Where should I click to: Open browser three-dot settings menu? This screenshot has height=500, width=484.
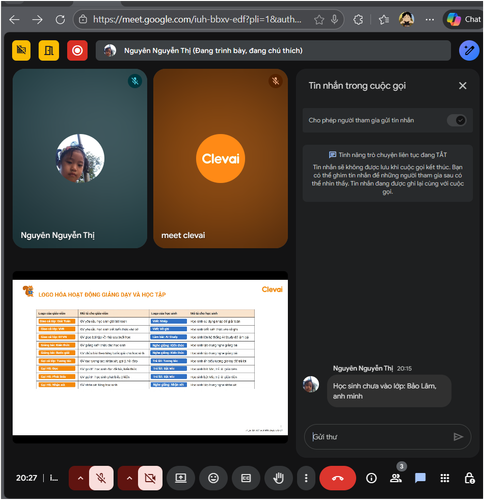[430, 20]
